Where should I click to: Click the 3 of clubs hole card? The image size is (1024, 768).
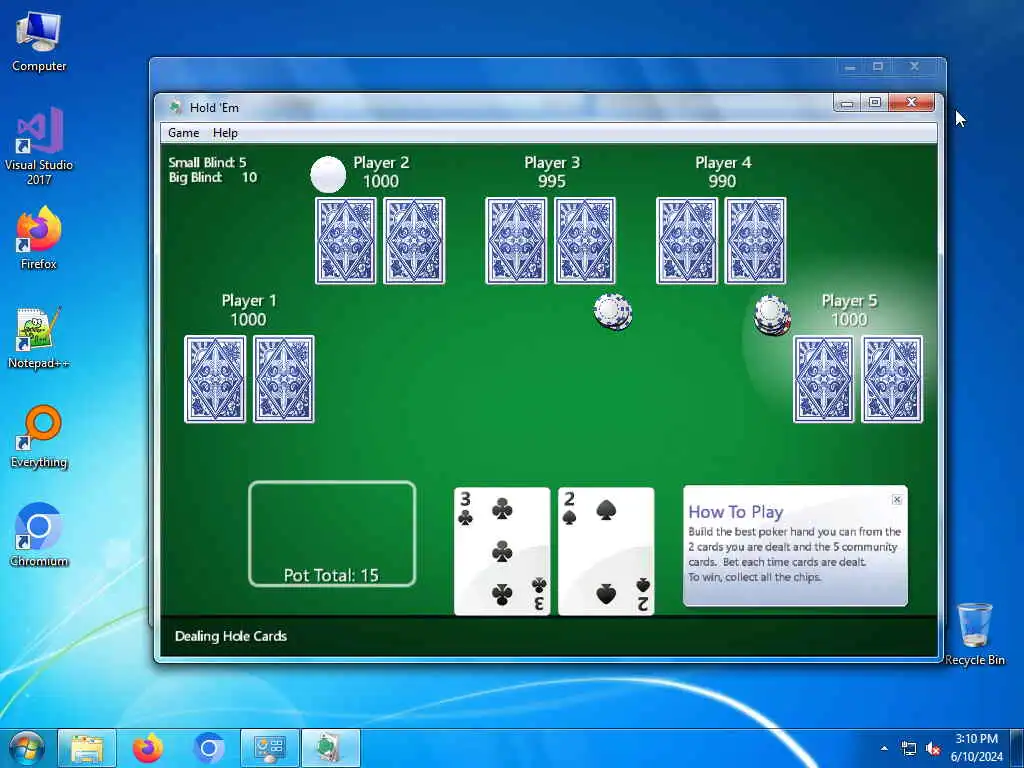pyautogui.click(x=502, y=551)
